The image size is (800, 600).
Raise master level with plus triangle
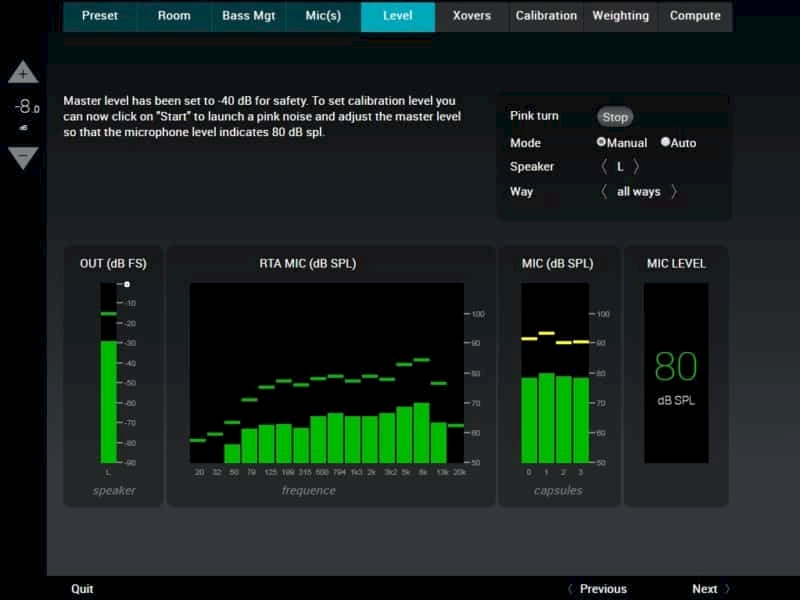(23, 72)
